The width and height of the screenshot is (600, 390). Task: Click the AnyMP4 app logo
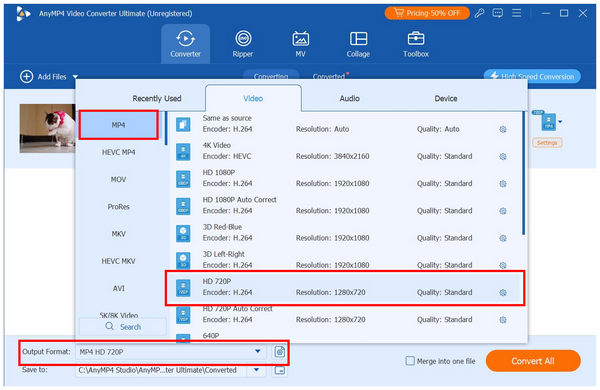pyautogui.click(x=23, y=14)
